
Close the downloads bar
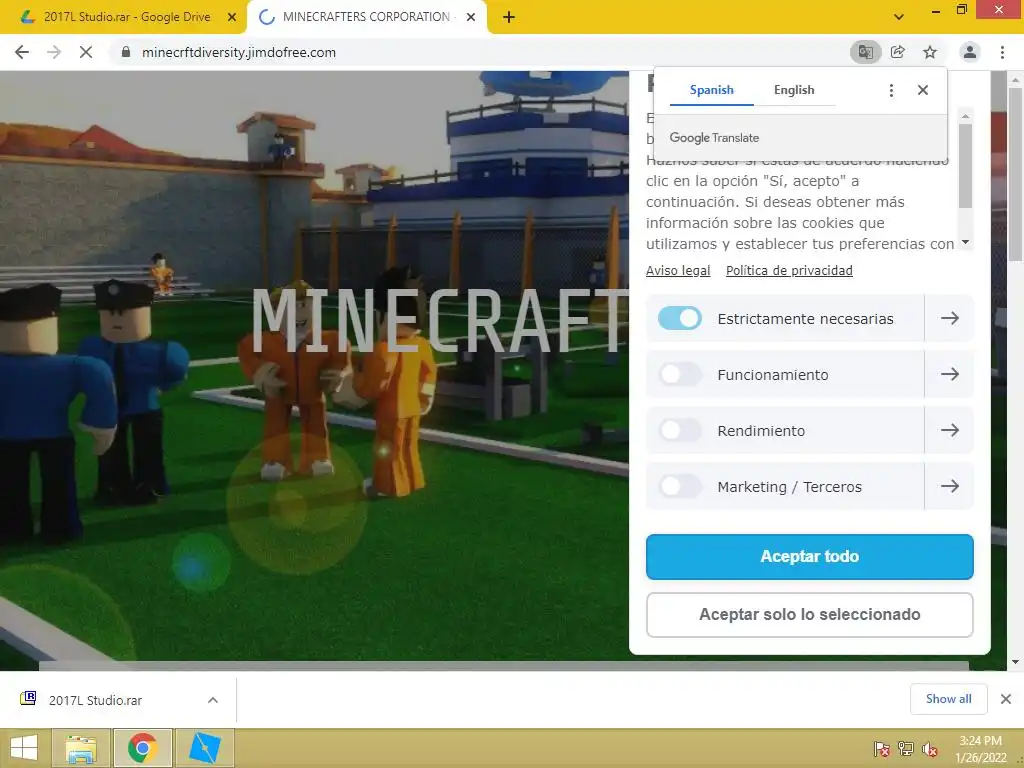point(1006,699)
